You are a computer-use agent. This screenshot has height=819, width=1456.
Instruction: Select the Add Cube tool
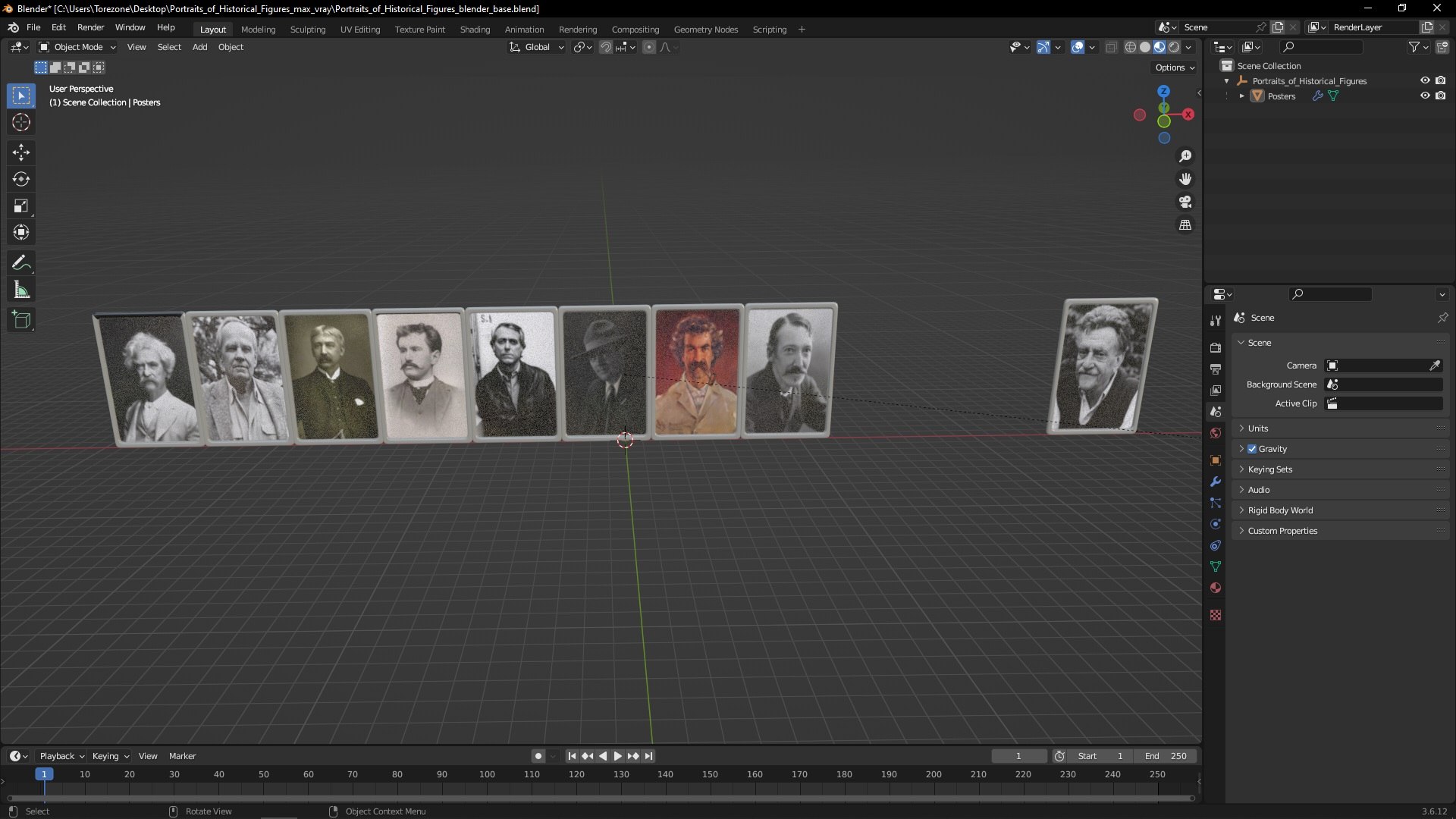[x=21, y=320]
